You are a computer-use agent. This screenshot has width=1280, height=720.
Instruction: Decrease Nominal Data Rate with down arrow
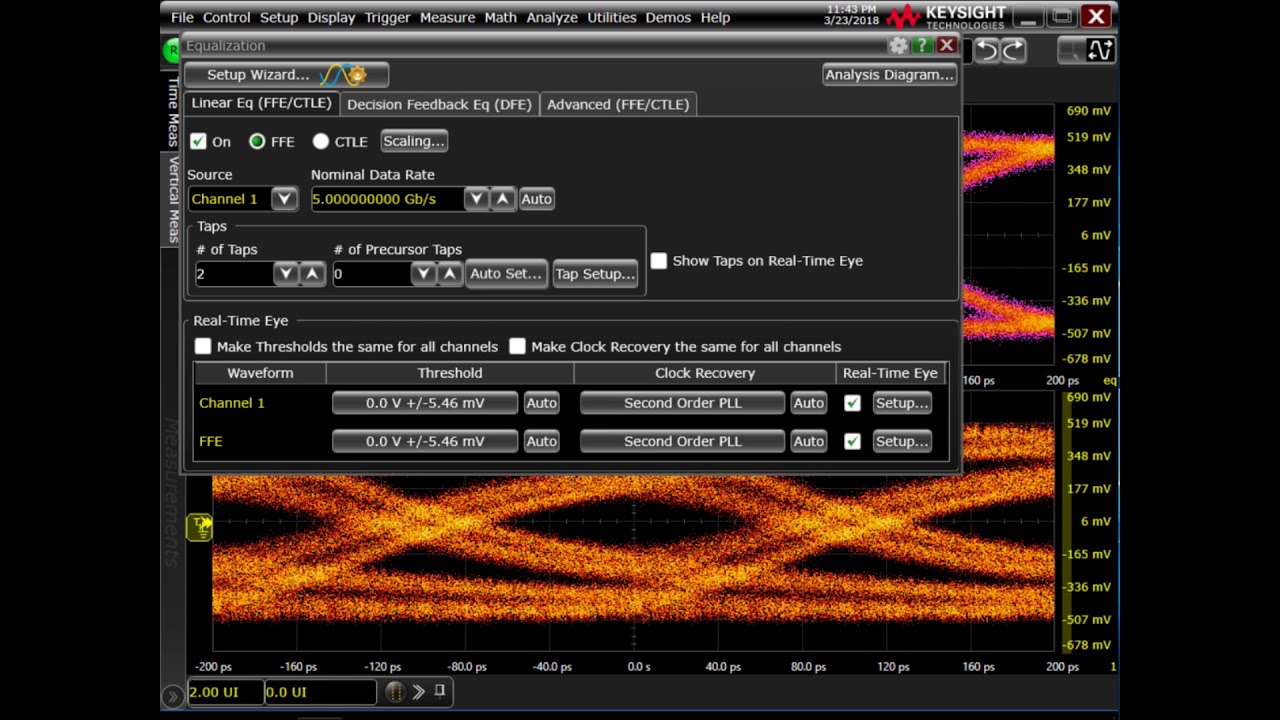[x=477, y=199]
